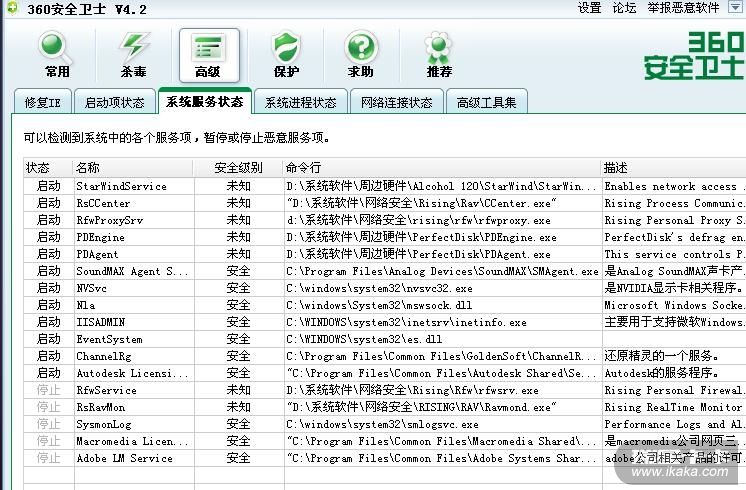Switch to the 系统进程状态 tab
Image resolution: width=746 pixels, height=490 pixels.
click(x=301, y=102)
